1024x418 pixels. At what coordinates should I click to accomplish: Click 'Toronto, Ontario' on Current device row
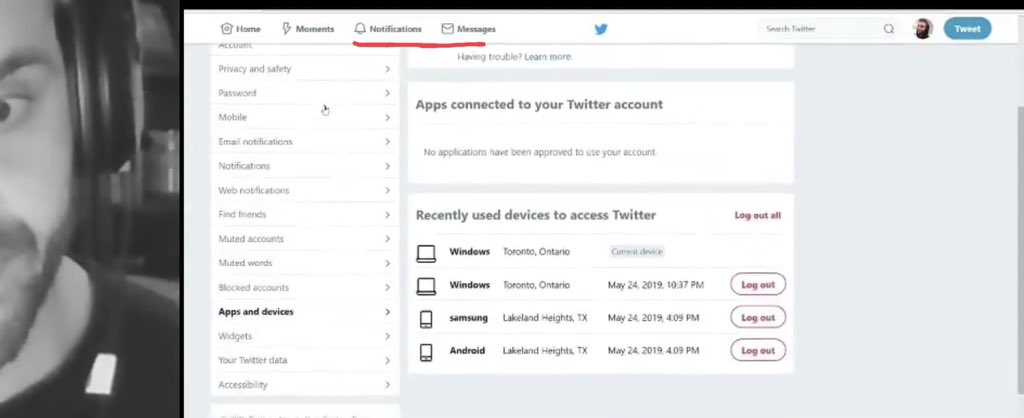point(536,251)
